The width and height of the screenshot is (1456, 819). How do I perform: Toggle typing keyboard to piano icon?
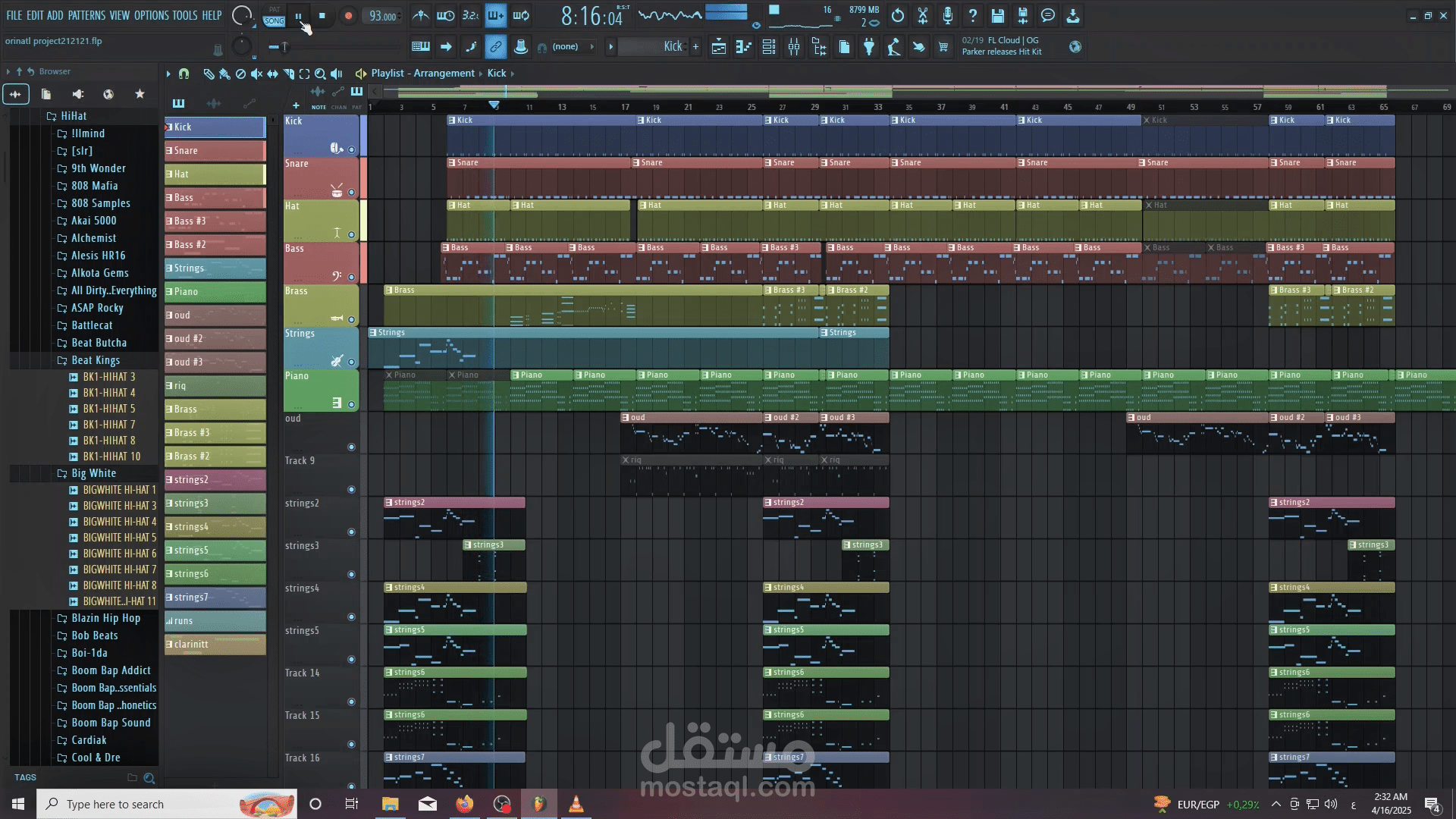pos(420,47)
